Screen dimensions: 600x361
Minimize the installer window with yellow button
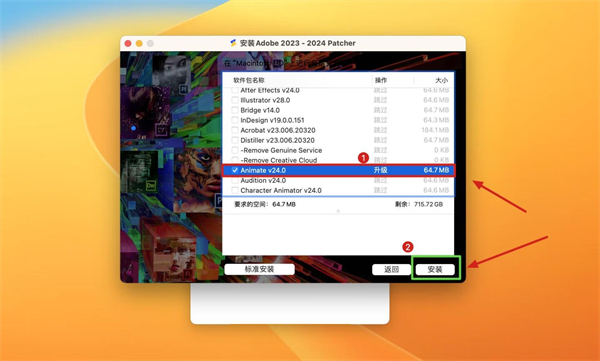pyautogui.click(x=139, y=44)
